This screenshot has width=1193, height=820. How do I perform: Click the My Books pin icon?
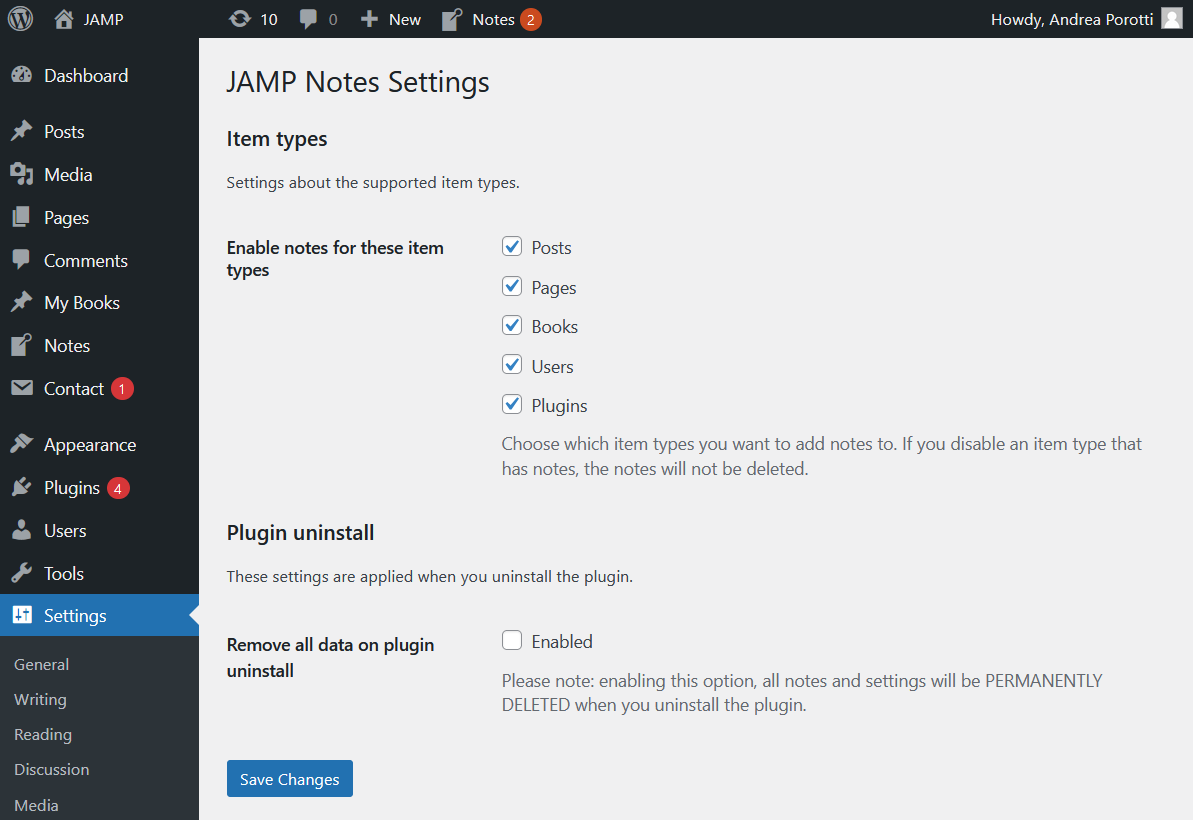tap(22, 302)
